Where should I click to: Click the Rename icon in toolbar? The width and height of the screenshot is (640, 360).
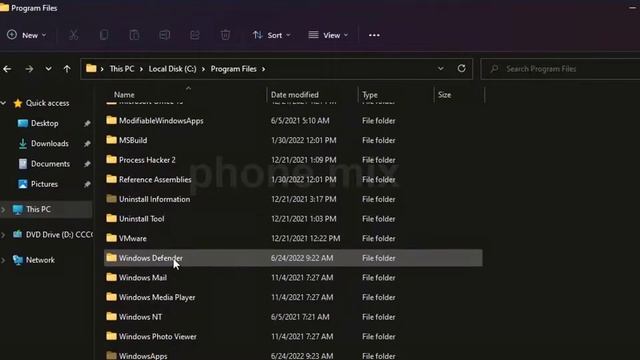164,35
